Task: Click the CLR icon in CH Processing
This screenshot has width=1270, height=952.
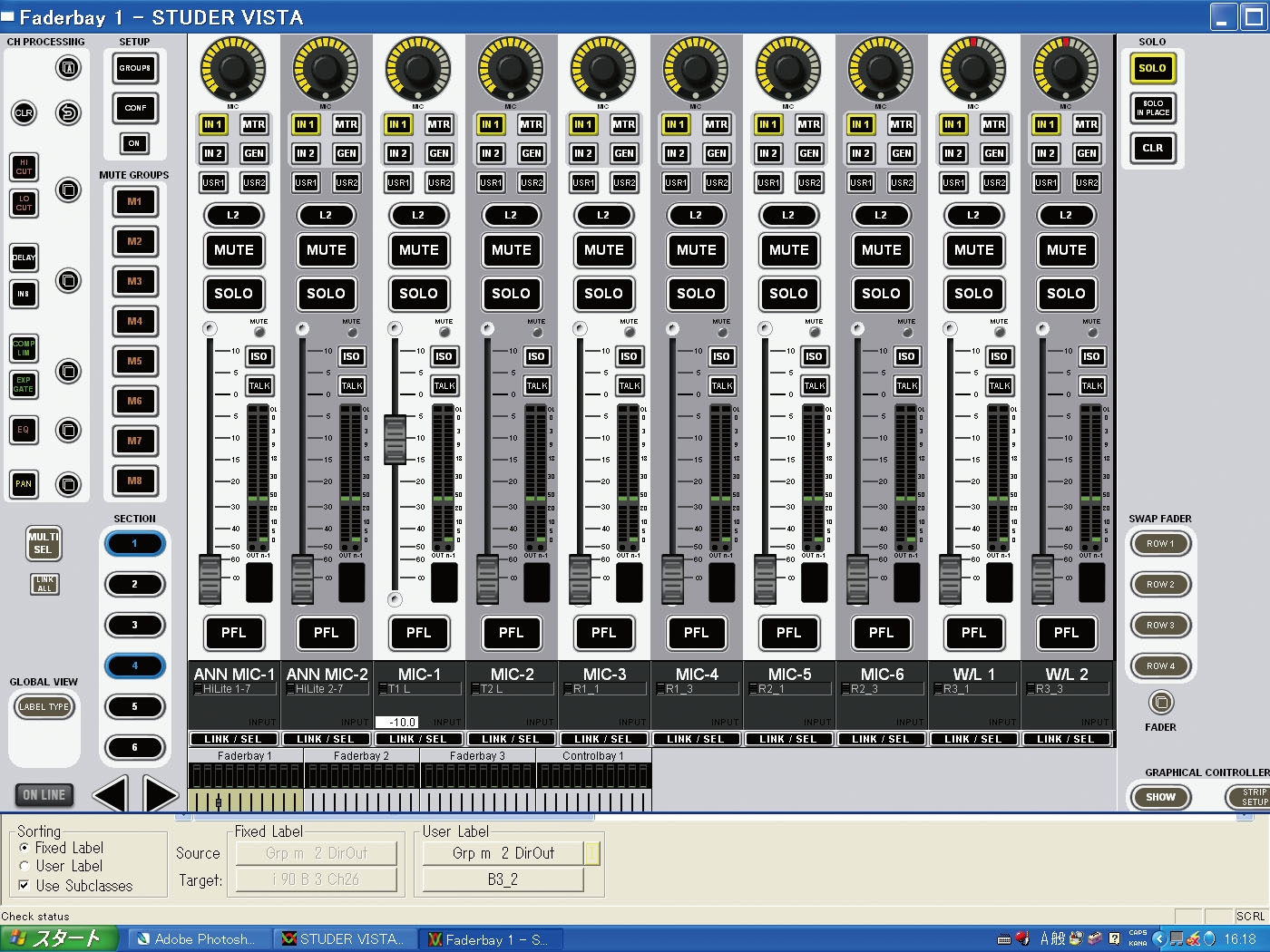Action: 24,113
